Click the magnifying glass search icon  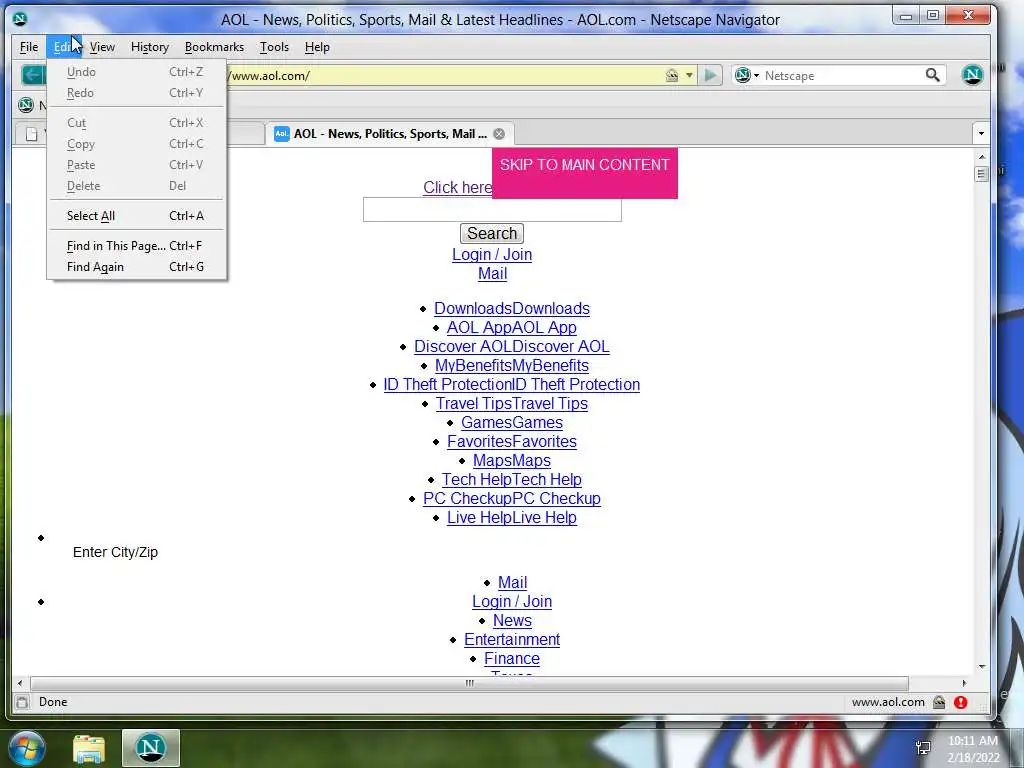click(933, 75)
